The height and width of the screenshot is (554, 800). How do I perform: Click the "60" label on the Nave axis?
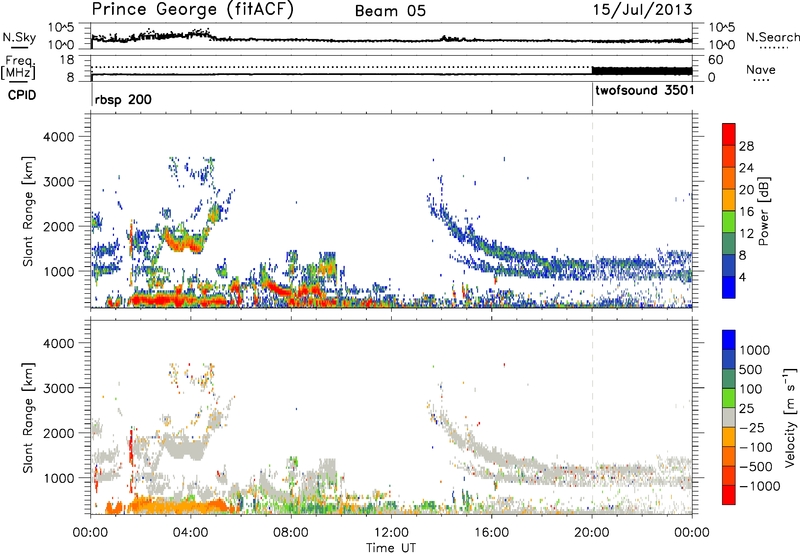[x=716, y=60]
